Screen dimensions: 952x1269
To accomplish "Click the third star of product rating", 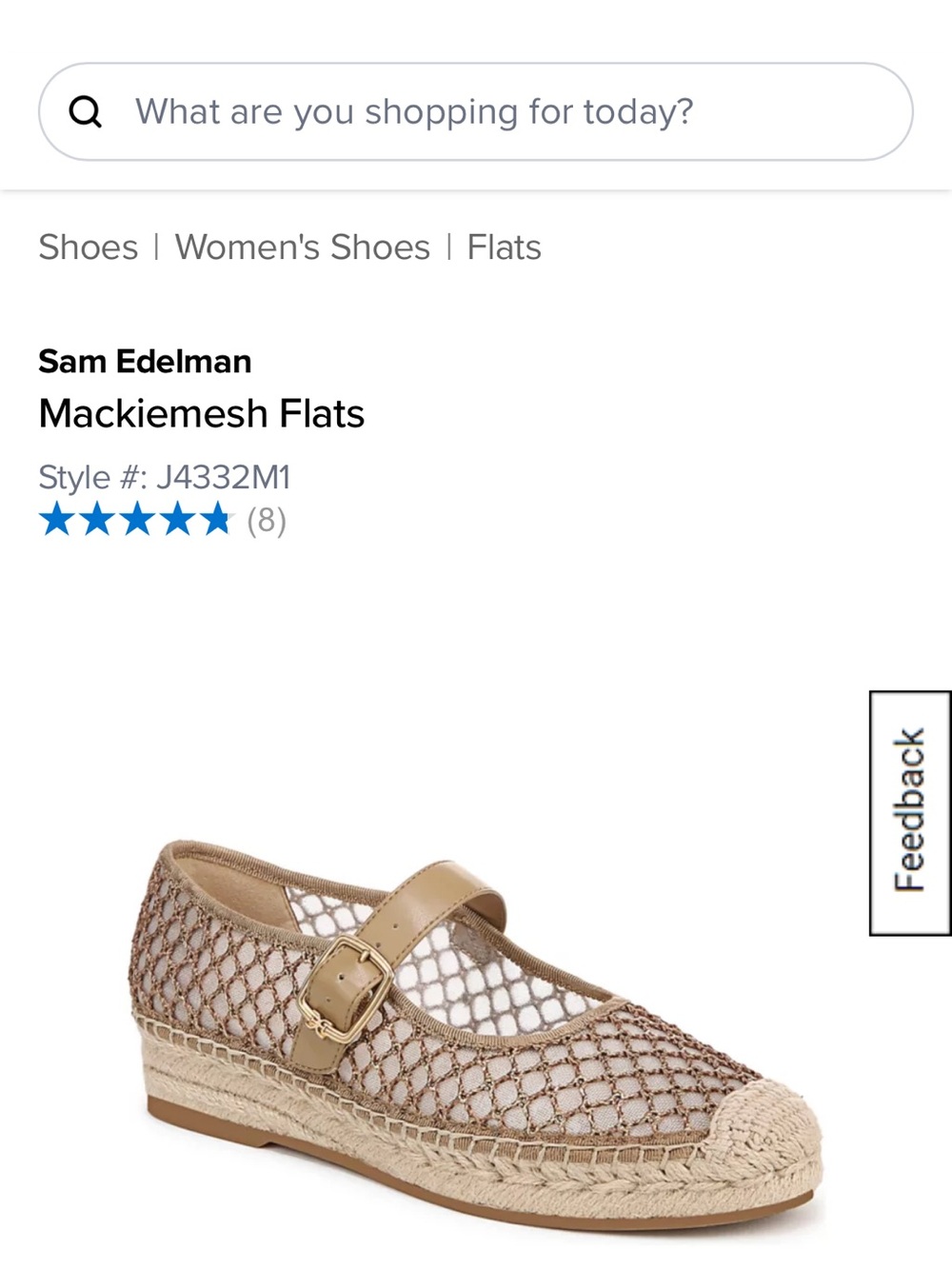I will 136,521.
